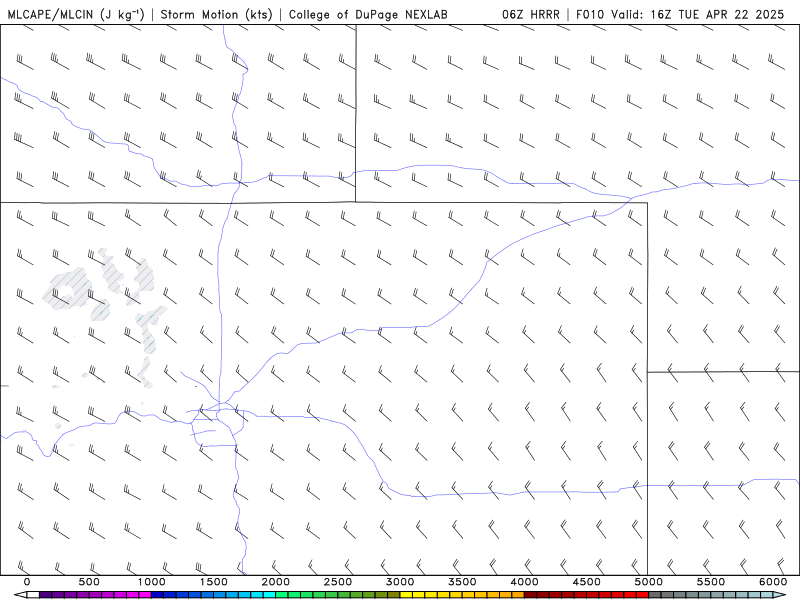The width and height of the screenshot is (800, 600).
Task: Click the 3500 label on the color scale
Action: 462,582
